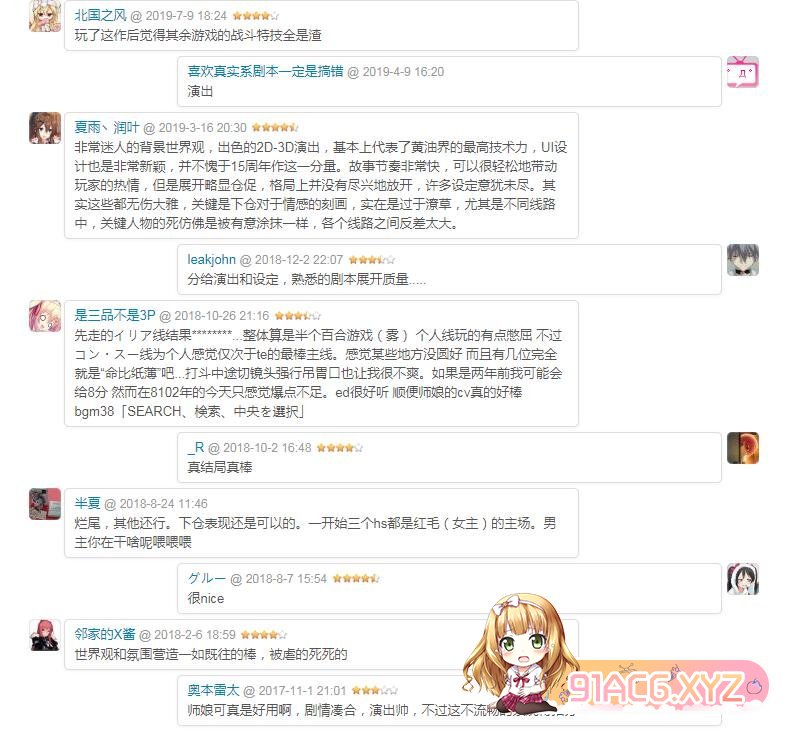The width and height of the screenshot is (801, 736).
Task: Click avatar next to 北国之风 comment
Action: click(x=45, y=16)
